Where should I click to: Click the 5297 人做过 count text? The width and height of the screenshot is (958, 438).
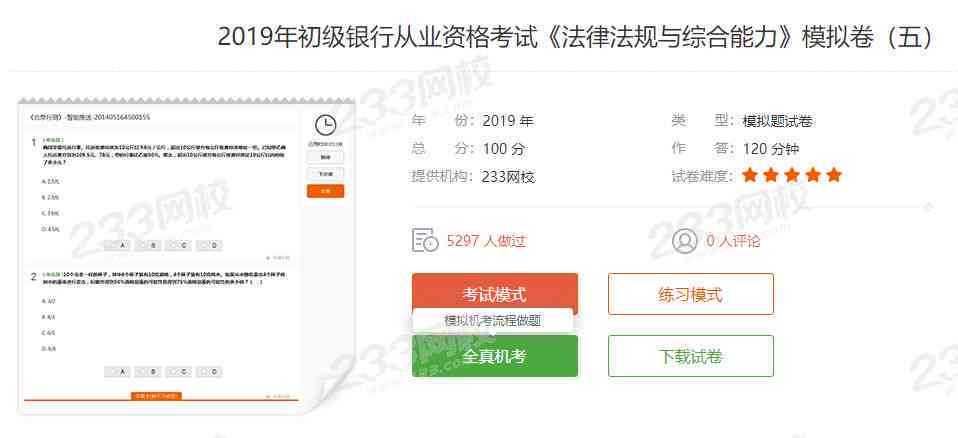coord(486,241)
